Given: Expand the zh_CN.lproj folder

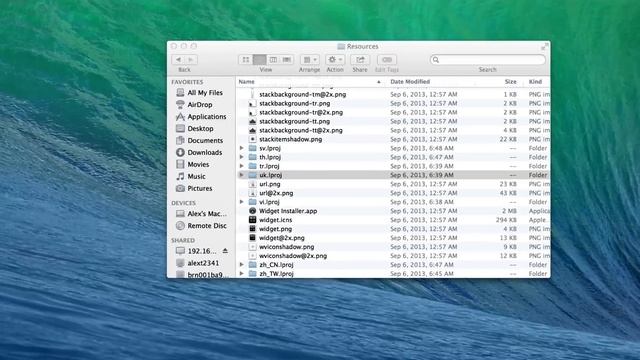Looking at the screenshot, I should pyautogui.click(x=241, y=265).
